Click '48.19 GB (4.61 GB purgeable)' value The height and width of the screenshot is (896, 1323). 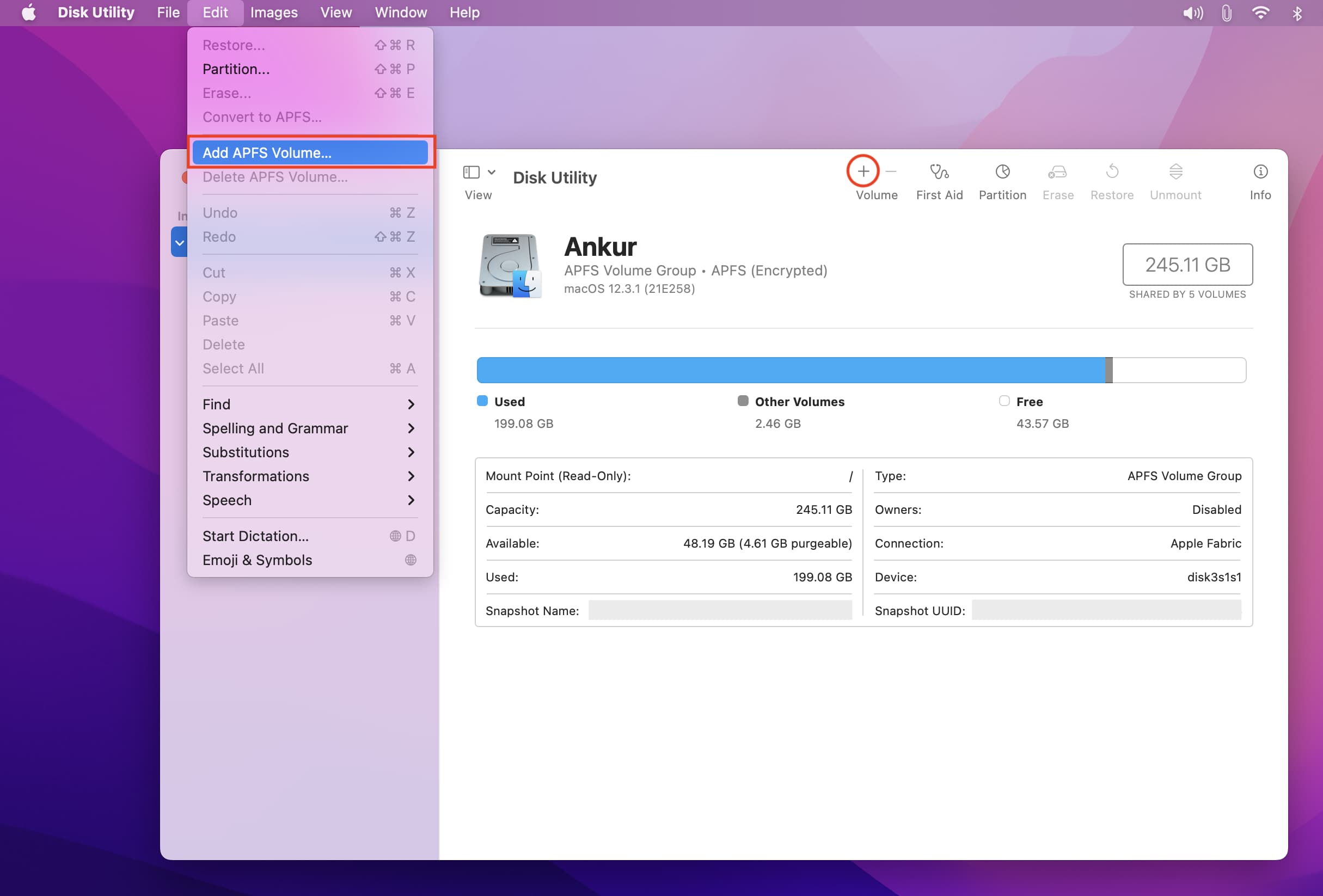pos(767,543)
